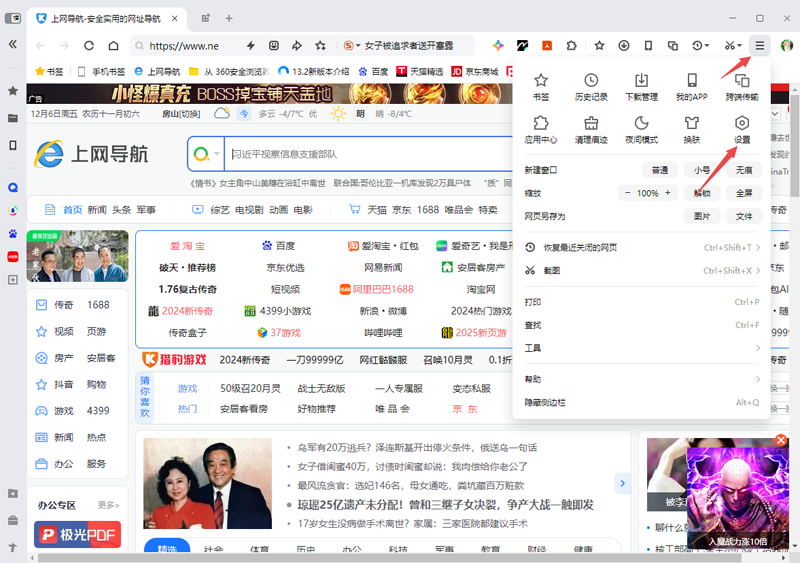
Task: Choose 打印 print menu item
Action: pos(642,302)
